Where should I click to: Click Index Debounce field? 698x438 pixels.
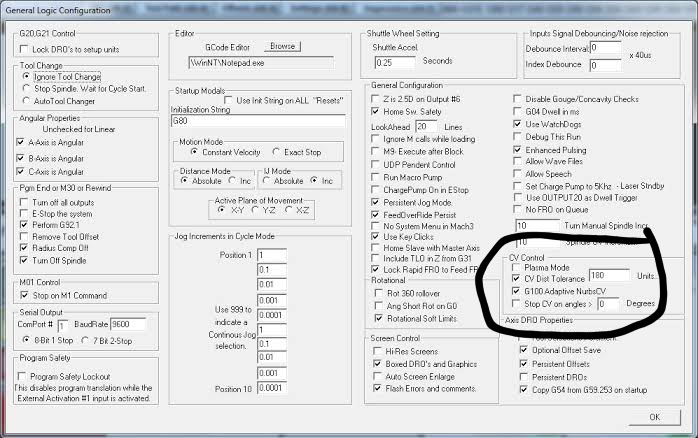(605, 65)
